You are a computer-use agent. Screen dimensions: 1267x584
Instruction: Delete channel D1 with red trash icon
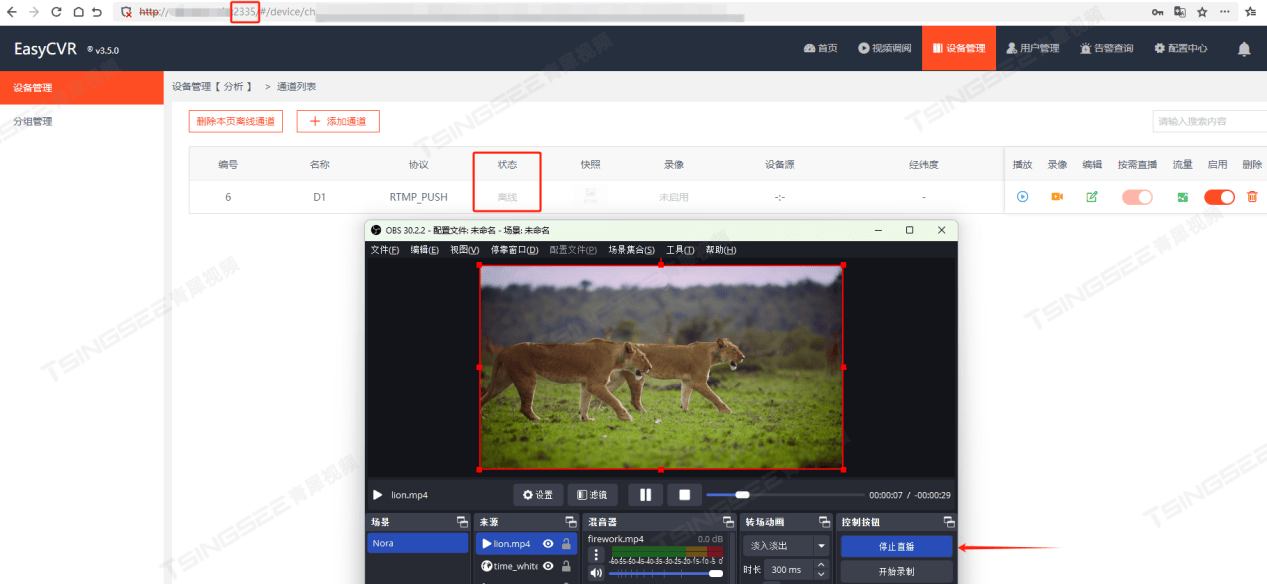[1252, 197]
